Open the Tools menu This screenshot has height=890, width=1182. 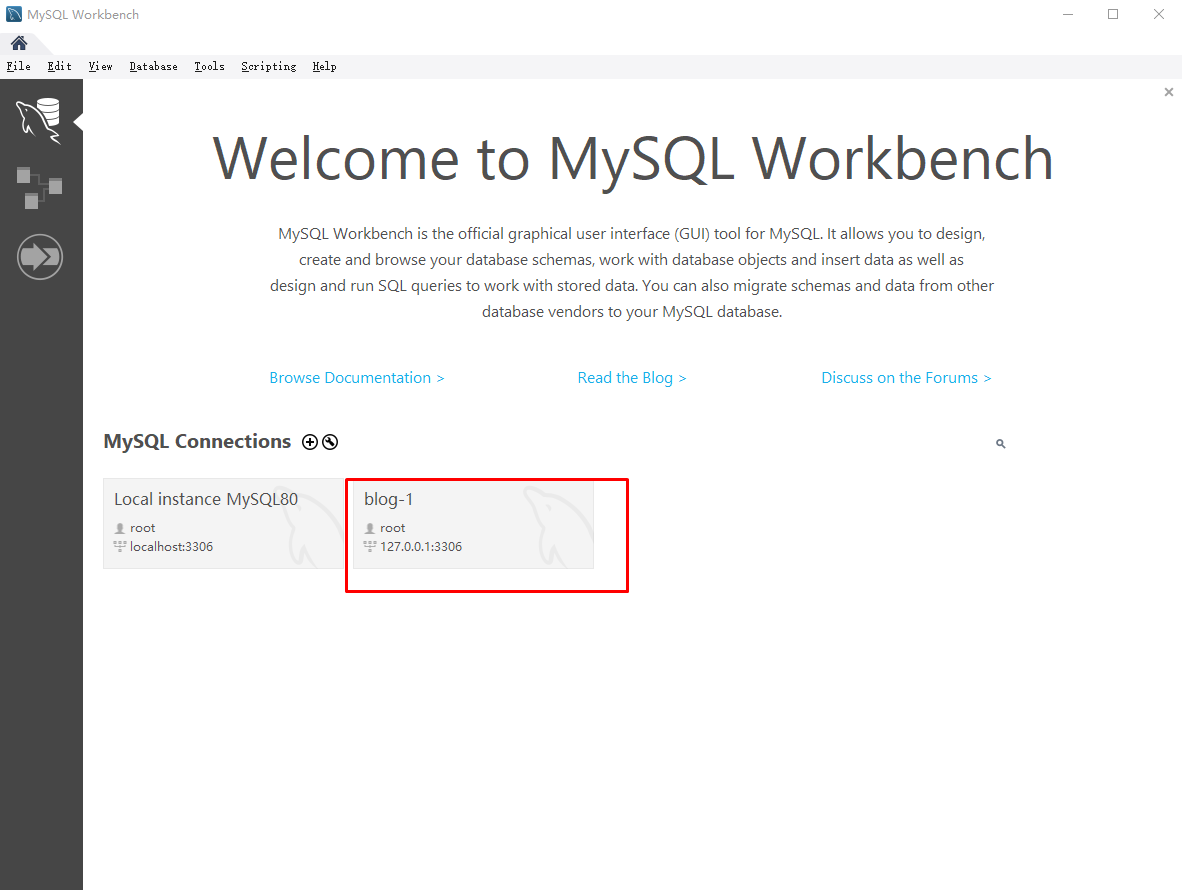tap(210, 66)
